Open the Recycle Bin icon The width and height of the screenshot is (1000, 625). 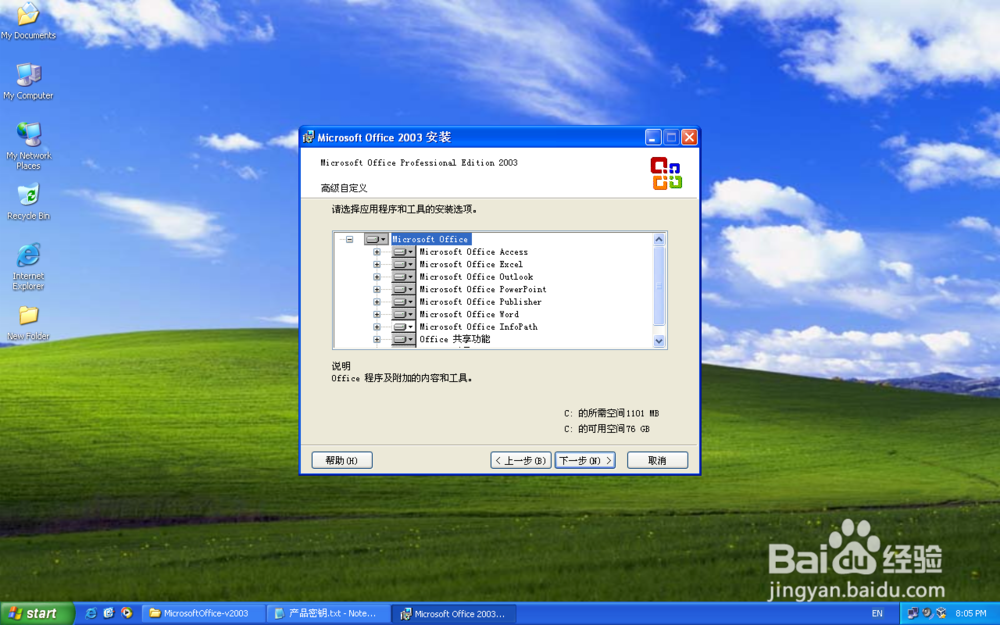[28, 202]
